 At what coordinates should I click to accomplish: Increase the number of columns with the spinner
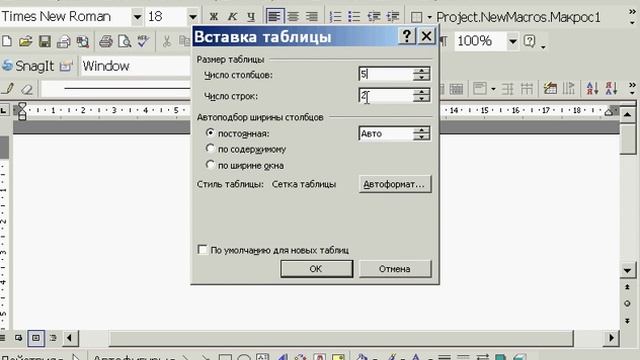point(421,71)
